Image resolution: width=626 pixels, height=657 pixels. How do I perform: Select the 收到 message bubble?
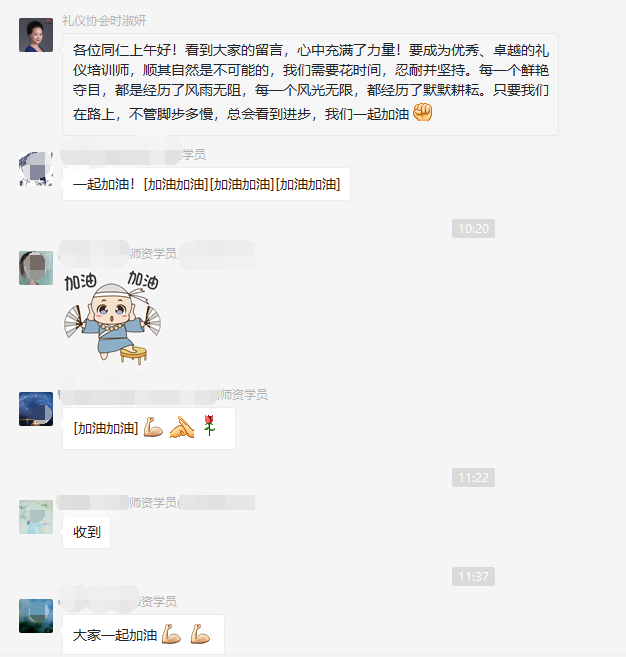[86, 533]
